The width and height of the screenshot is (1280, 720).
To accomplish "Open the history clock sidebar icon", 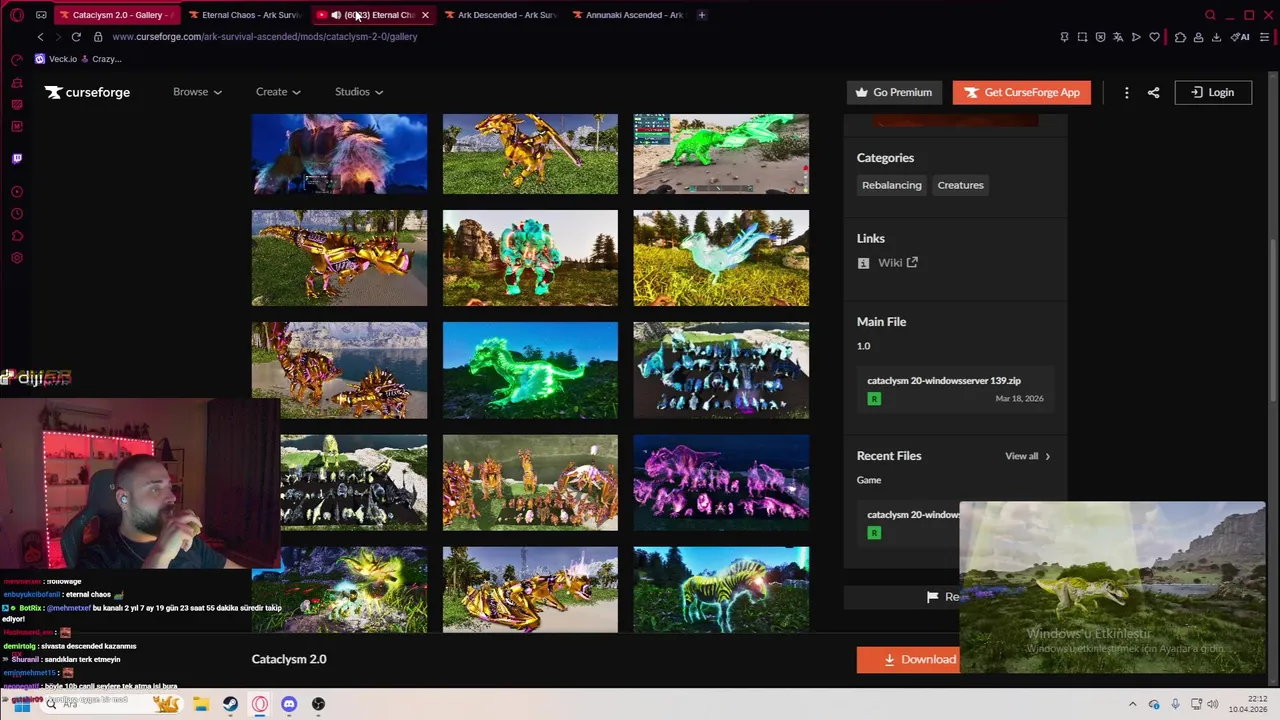I will pos(17,214).
